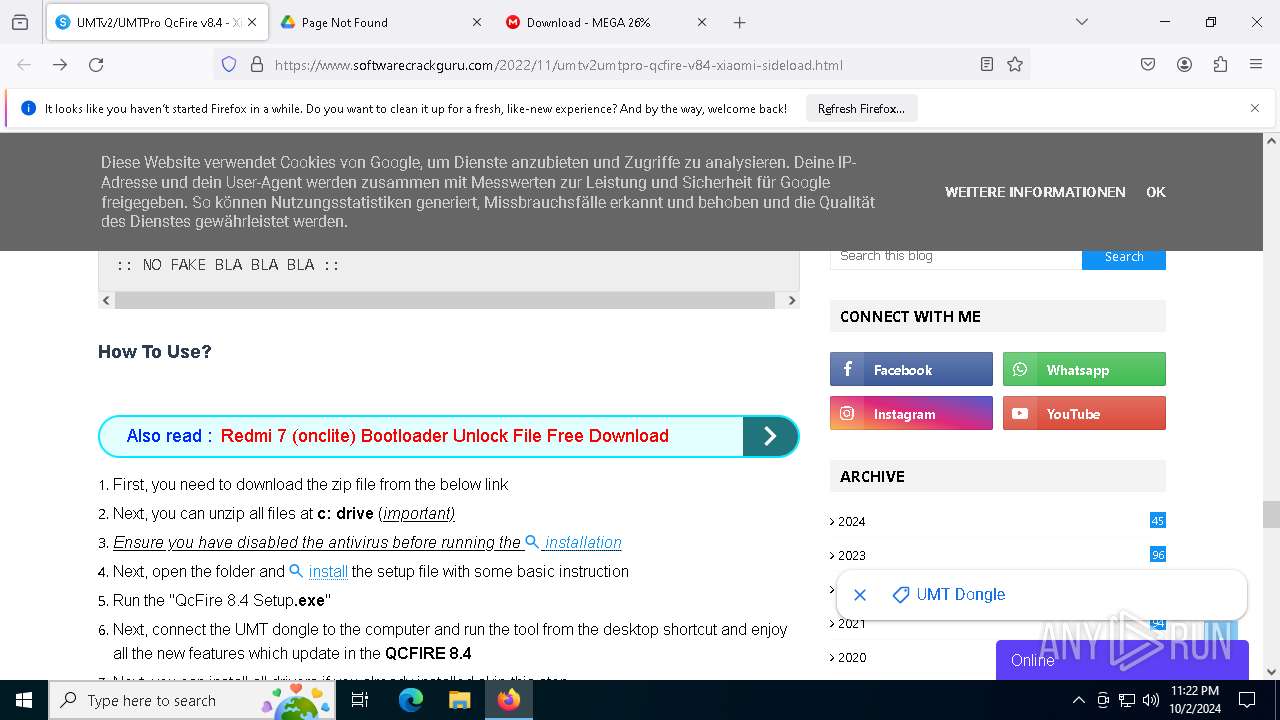Reload the current page
The height and width of the screenshot is (720, 1280).
(x=96, y=64)
